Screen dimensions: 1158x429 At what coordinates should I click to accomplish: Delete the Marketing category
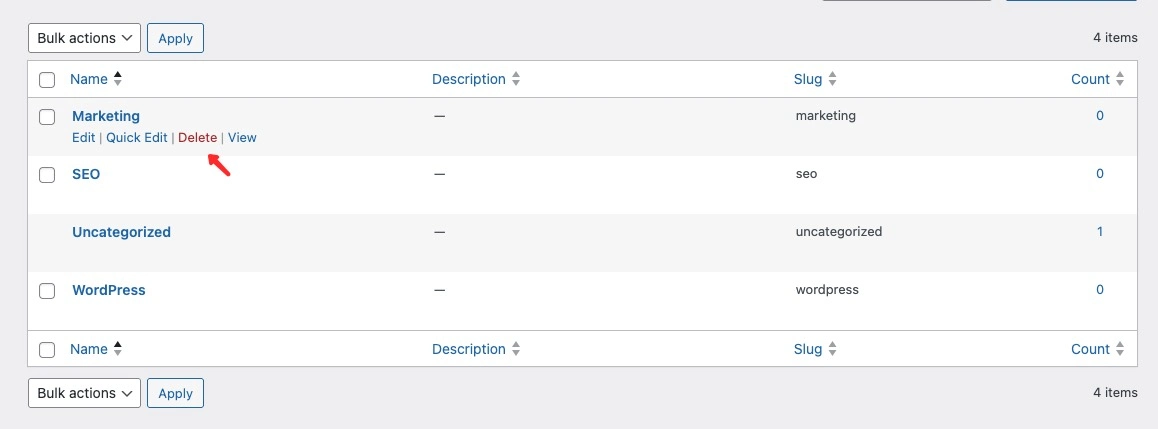coord(198,137)
